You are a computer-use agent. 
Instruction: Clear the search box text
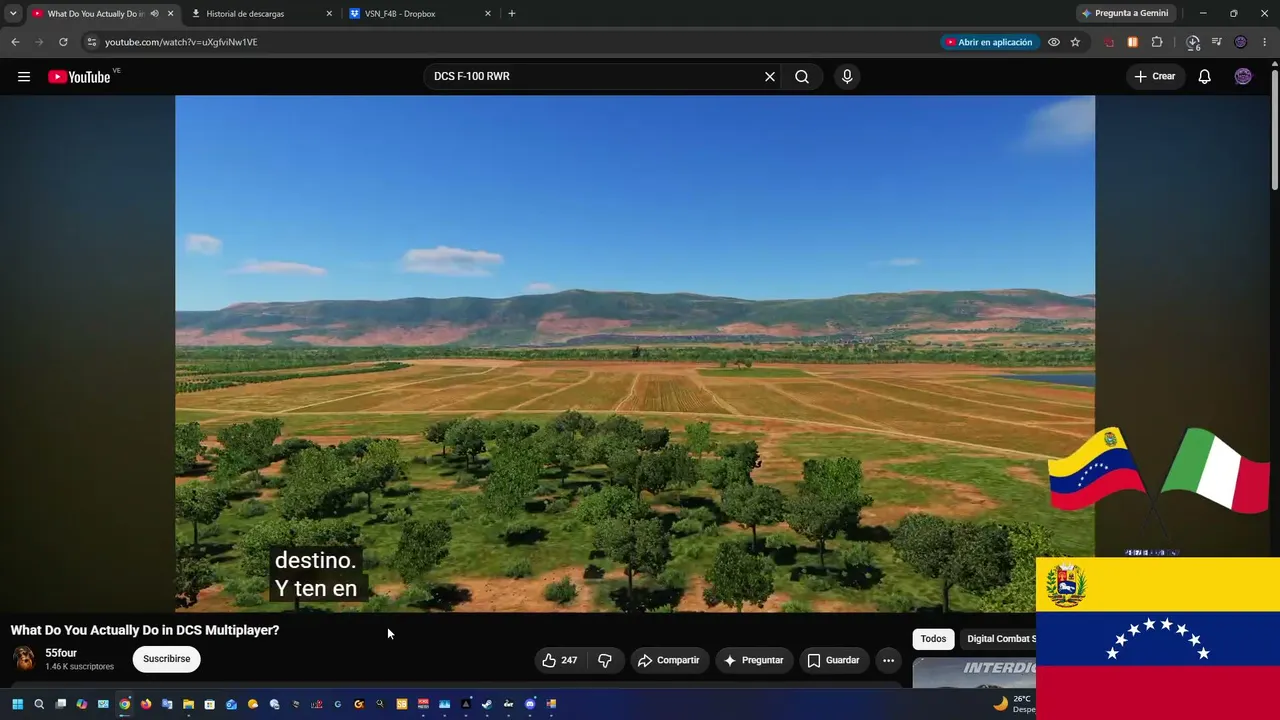770,77
